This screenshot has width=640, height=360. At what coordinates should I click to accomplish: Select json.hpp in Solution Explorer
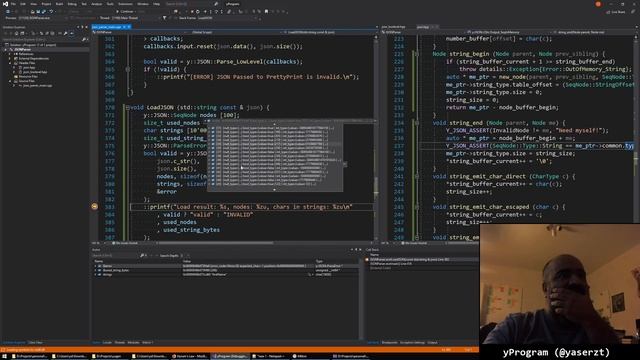tap(29, 67)
